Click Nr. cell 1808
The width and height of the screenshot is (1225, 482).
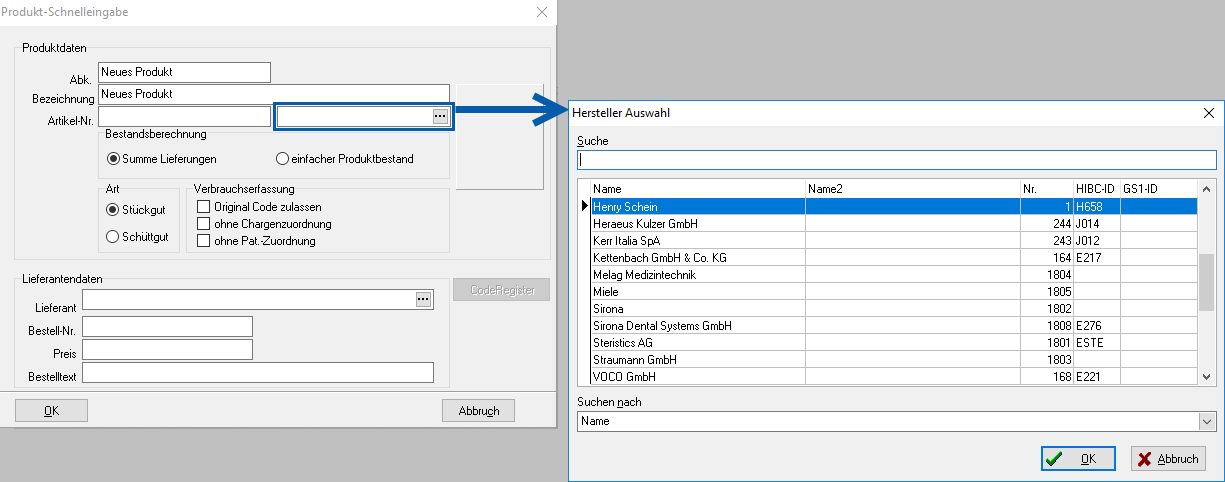click(x=1047, y=326)
